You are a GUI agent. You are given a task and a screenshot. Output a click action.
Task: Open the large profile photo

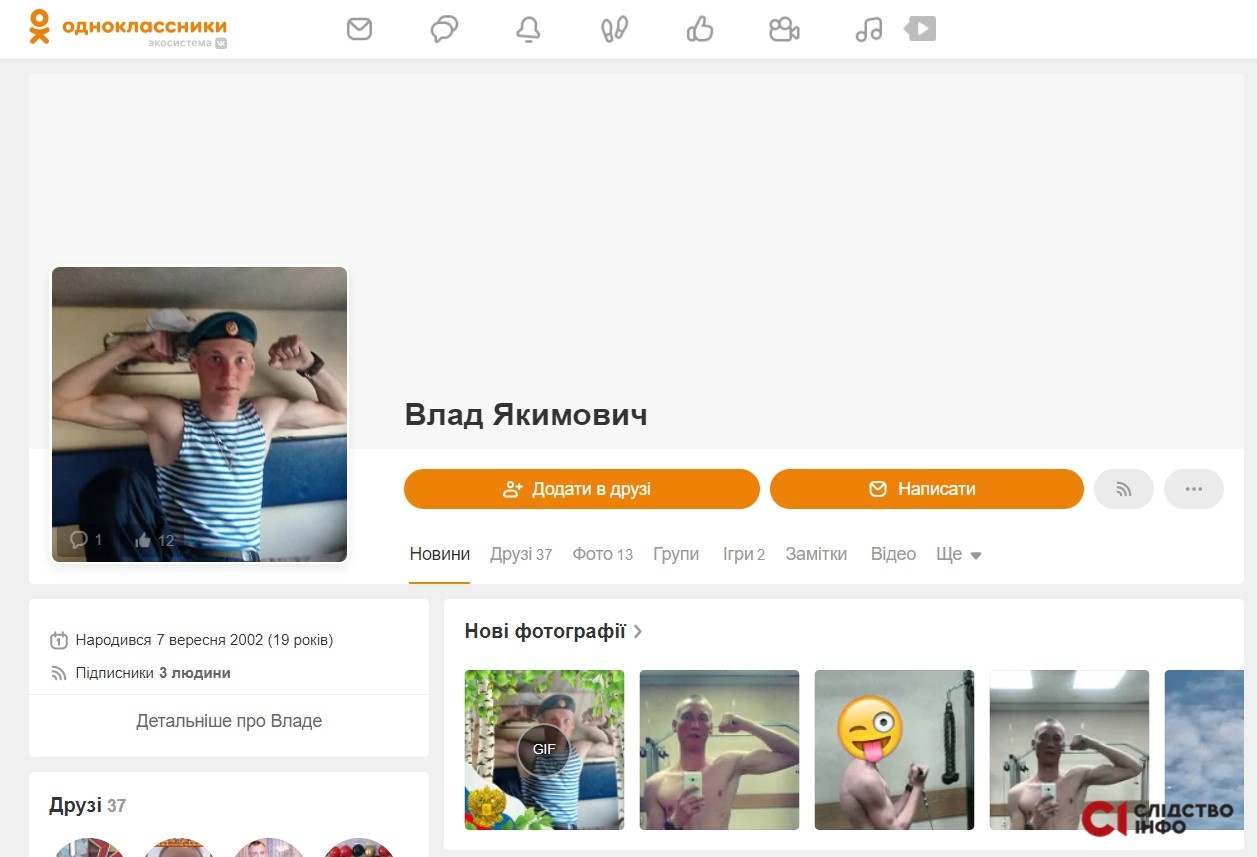coord(200,414)
